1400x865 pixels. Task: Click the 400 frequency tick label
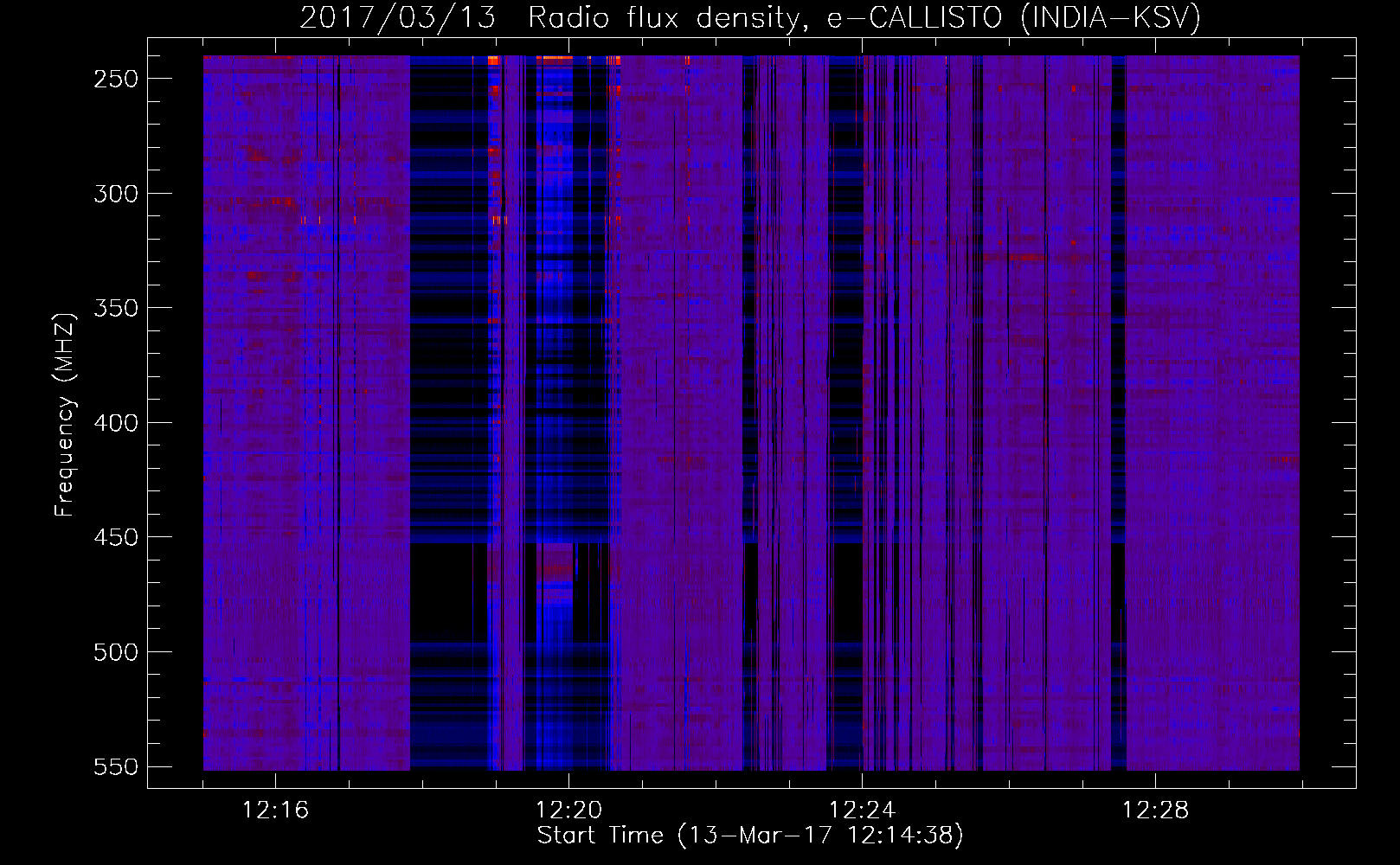pos(116,423)
